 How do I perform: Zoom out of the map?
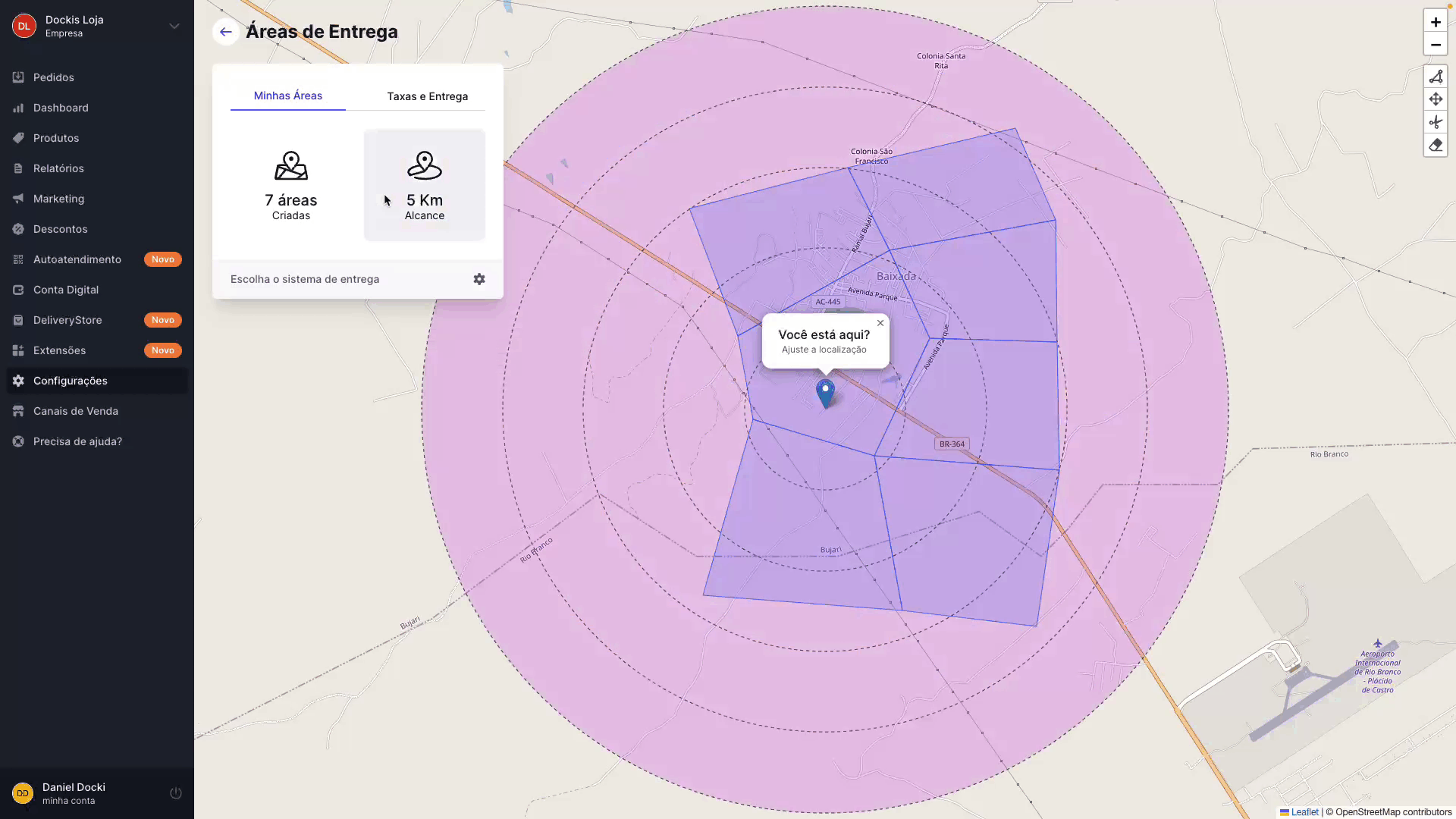tap(1436, 45)
